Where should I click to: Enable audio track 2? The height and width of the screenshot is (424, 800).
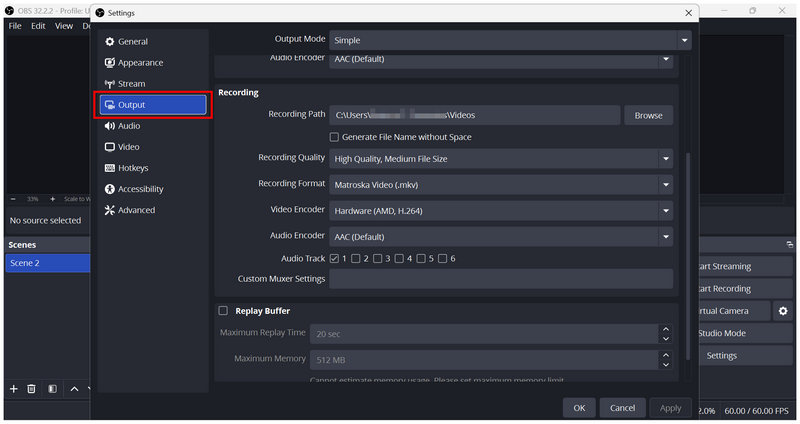[x=356, y=259]
